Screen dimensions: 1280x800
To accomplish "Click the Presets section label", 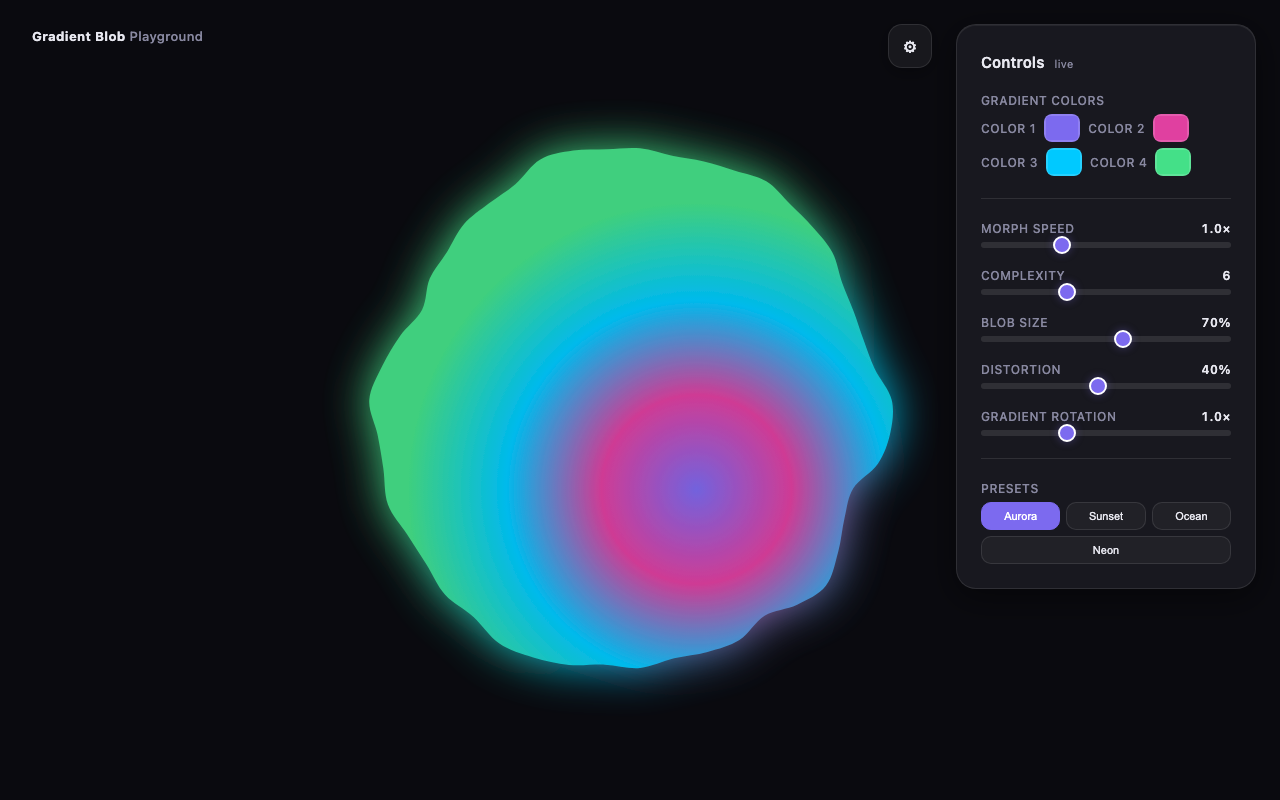I will coord(1010,489).
